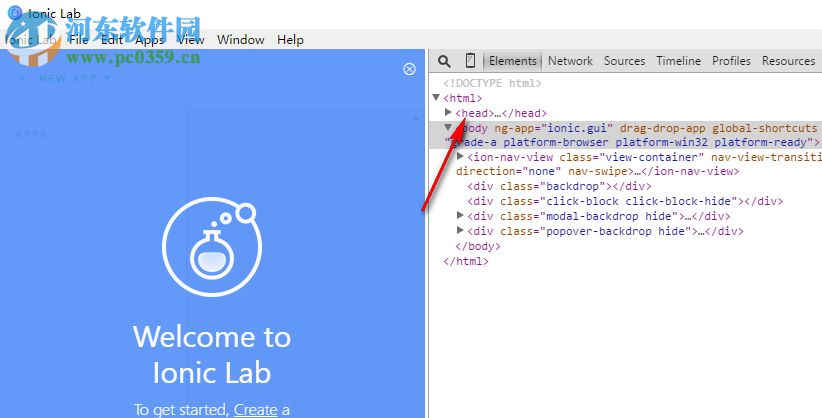The image size is (822, 418).
Task: Expand the head node triangle
Action: pos(448,112)
